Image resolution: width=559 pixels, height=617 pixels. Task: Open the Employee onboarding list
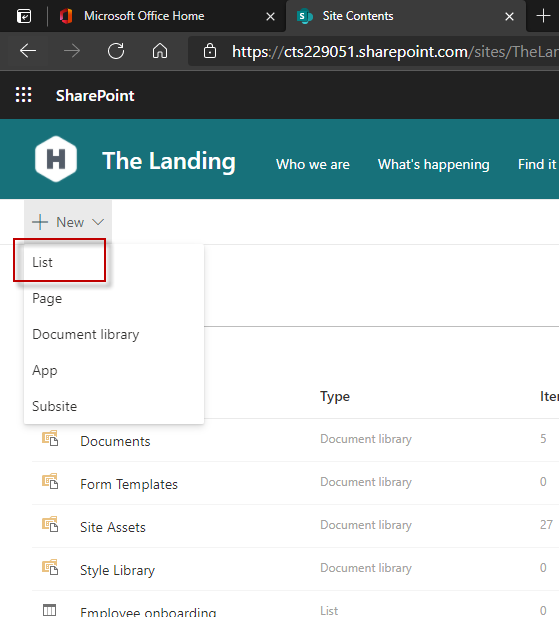(148, 612)
